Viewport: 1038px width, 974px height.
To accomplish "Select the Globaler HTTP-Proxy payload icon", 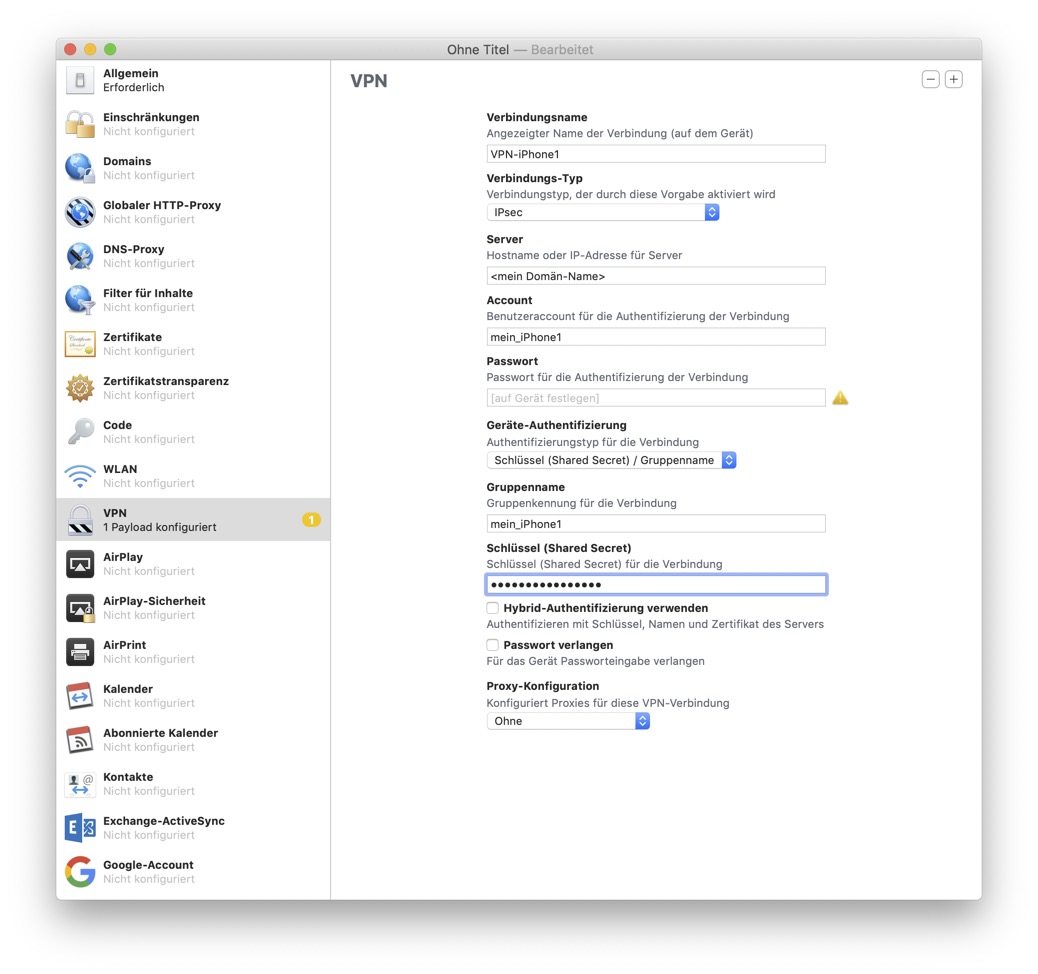I will (80, 212).
